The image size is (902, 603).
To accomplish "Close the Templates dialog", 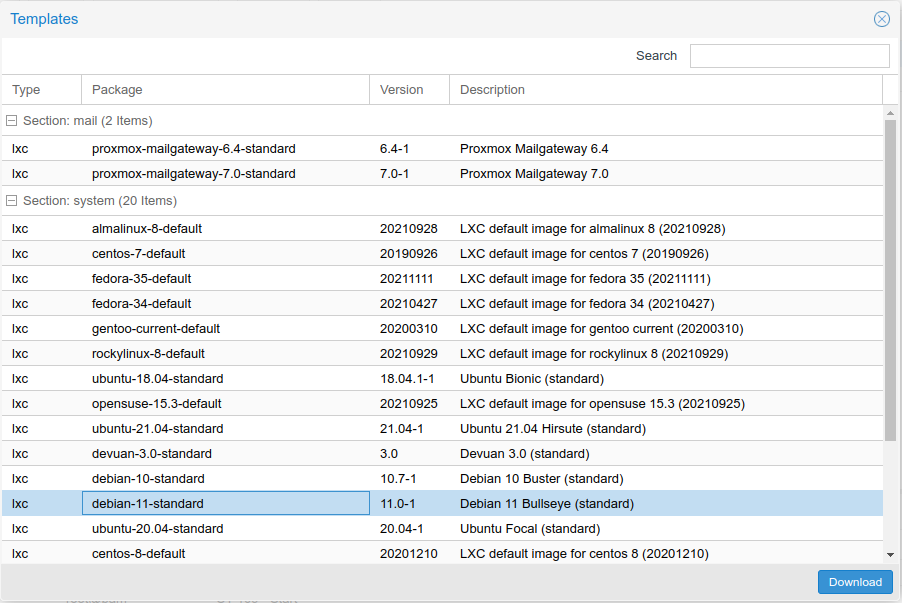I will (881, 19).
